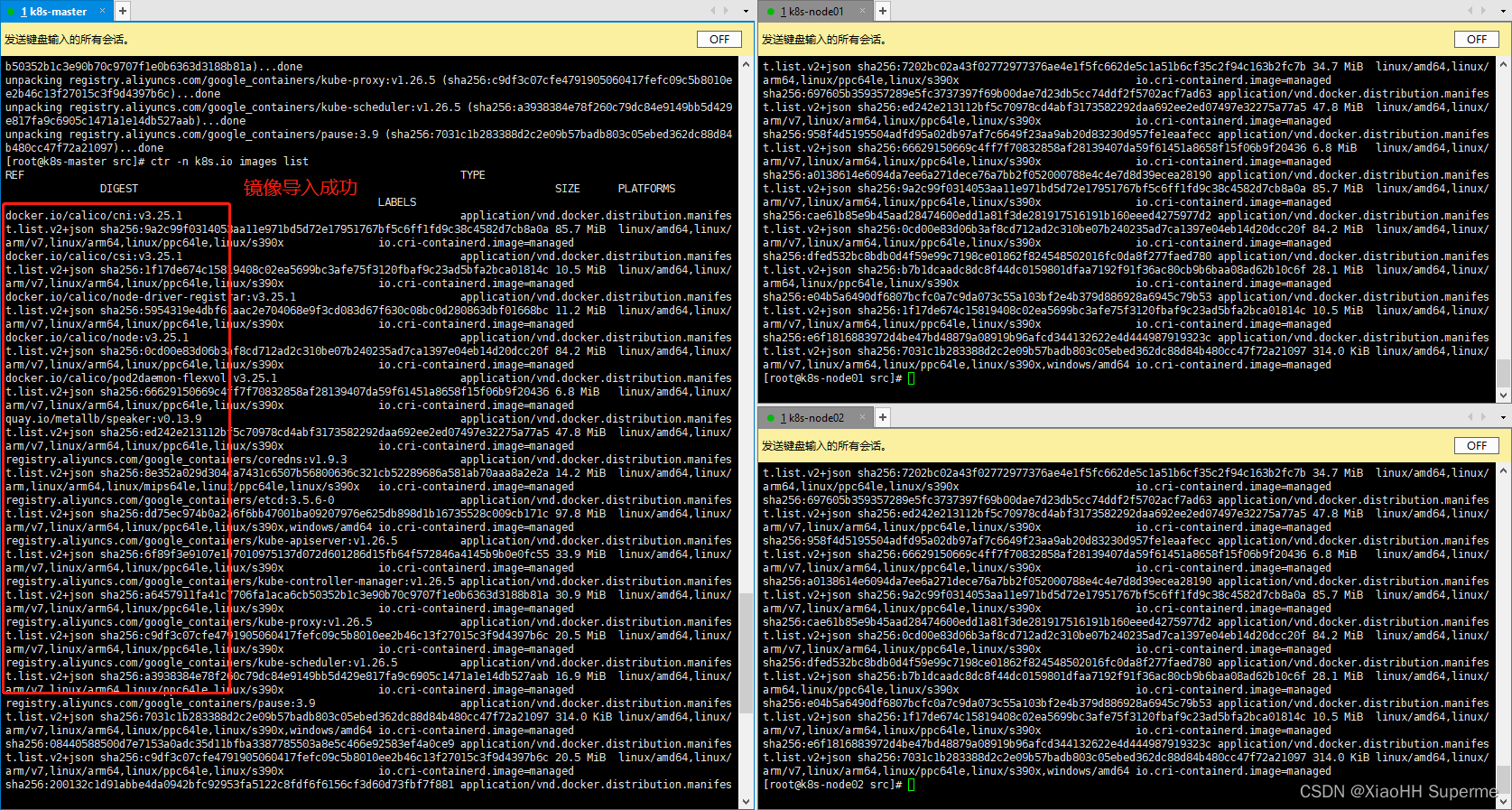Open tab list dropdown in k8s-node02 pane
Image resolution: width=1512 pixels, height=810 pixels.
[1503, 418]
